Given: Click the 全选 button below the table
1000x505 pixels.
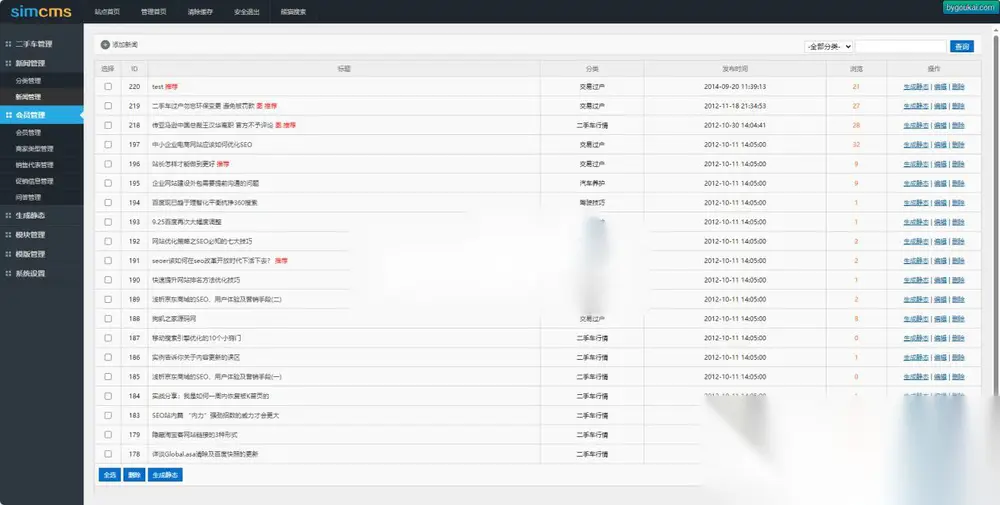Looking at the screenshot, I should coord(110,475).
